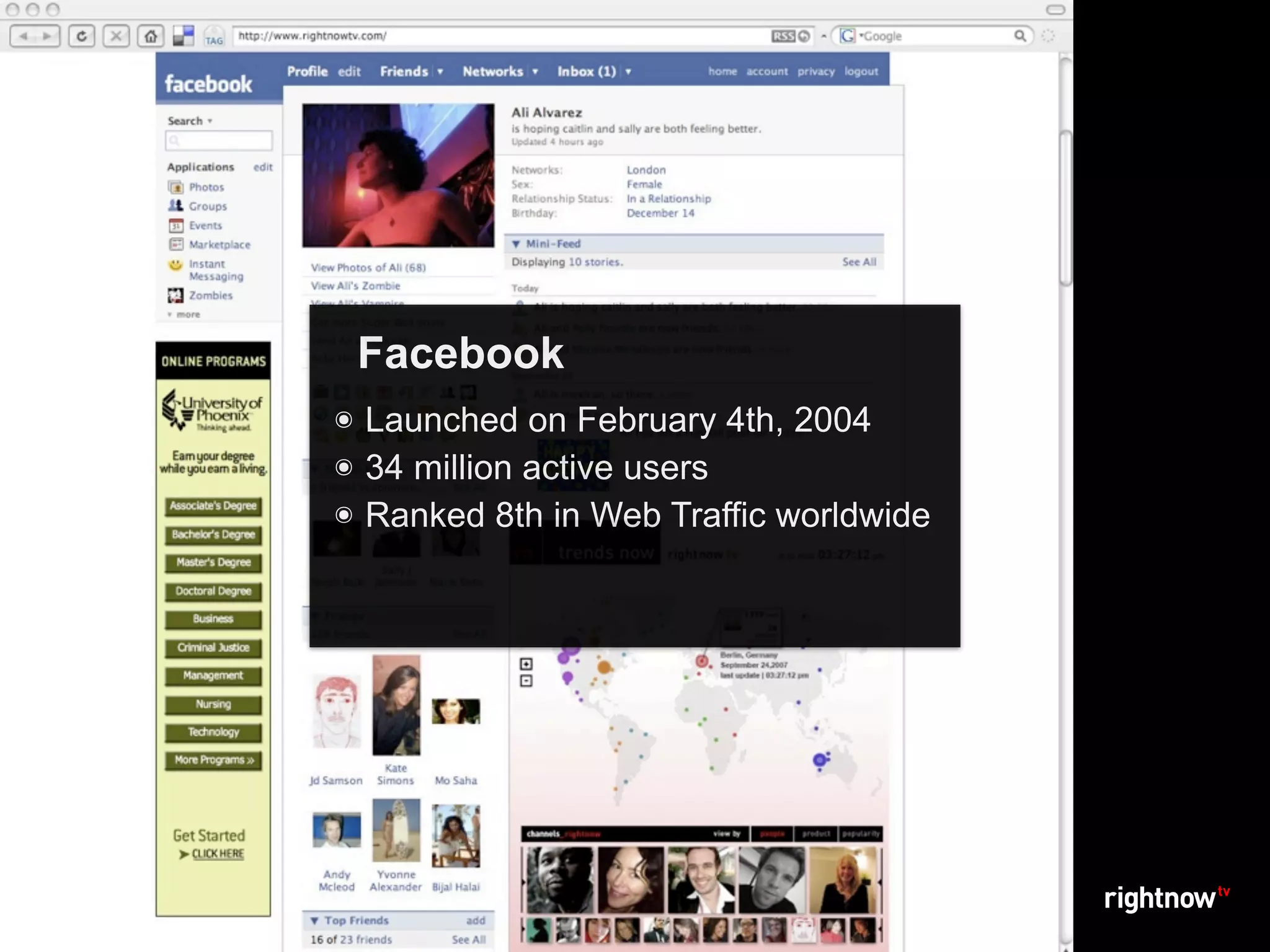Click edit next to Applications
1270x952 pixels.
tap(263, 167)
